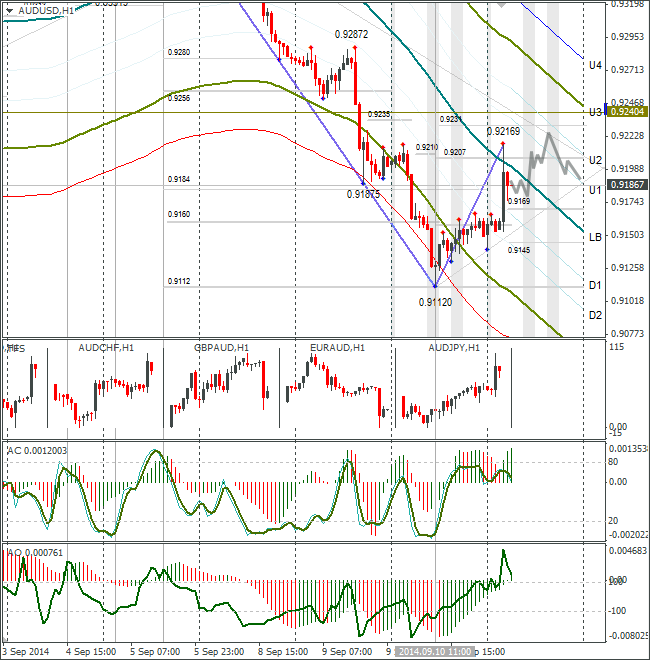
Task: Select the U1 channel label
Action: (x=595, y=190)
